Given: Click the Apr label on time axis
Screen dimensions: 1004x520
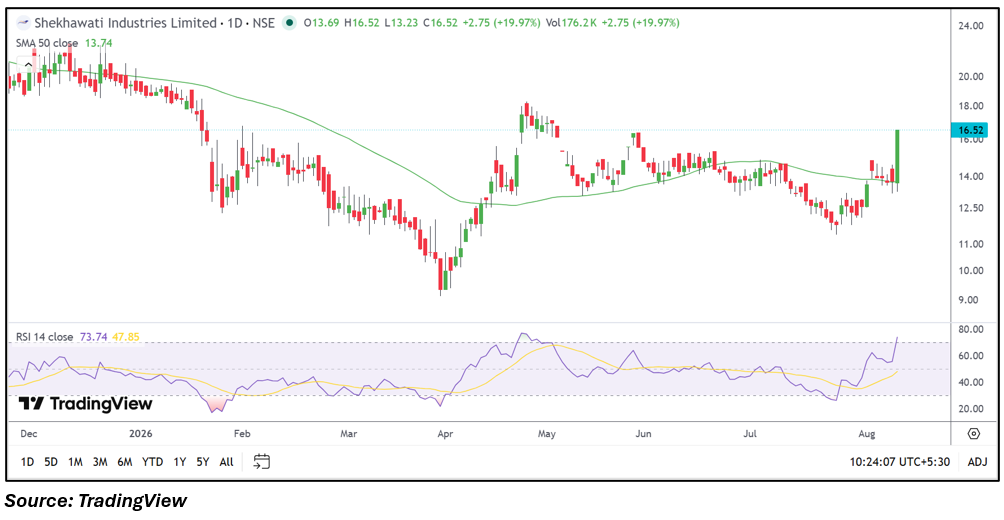Looking at the screenshot, I should pos(444,434).
